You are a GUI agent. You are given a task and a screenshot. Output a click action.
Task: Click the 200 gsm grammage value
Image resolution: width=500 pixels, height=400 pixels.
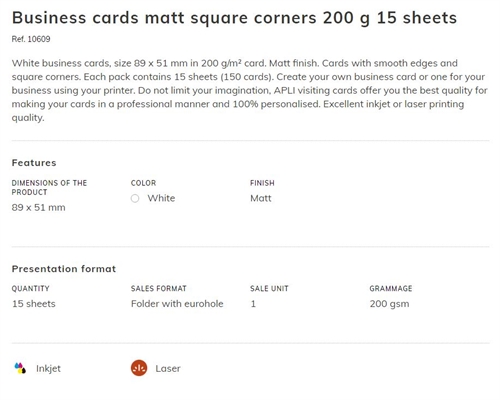pos(389,304)
